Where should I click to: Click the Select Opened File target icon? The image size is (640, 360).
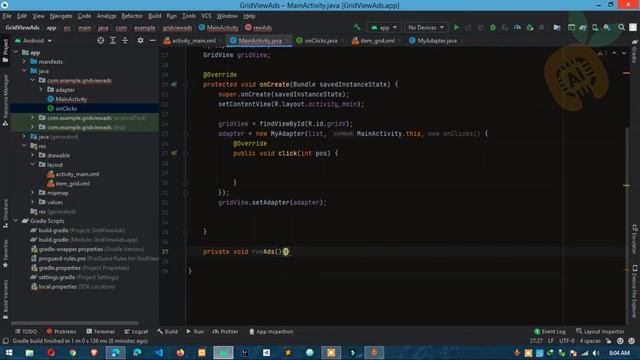coord(100,40)
